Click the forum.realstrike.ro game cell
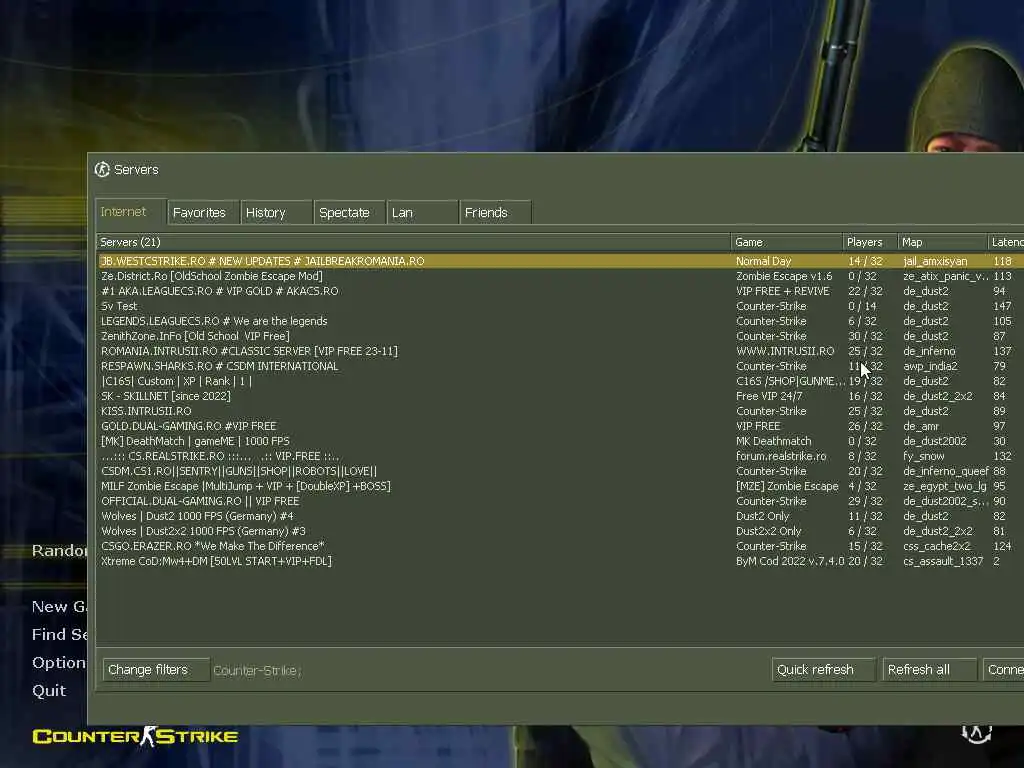 781,456
